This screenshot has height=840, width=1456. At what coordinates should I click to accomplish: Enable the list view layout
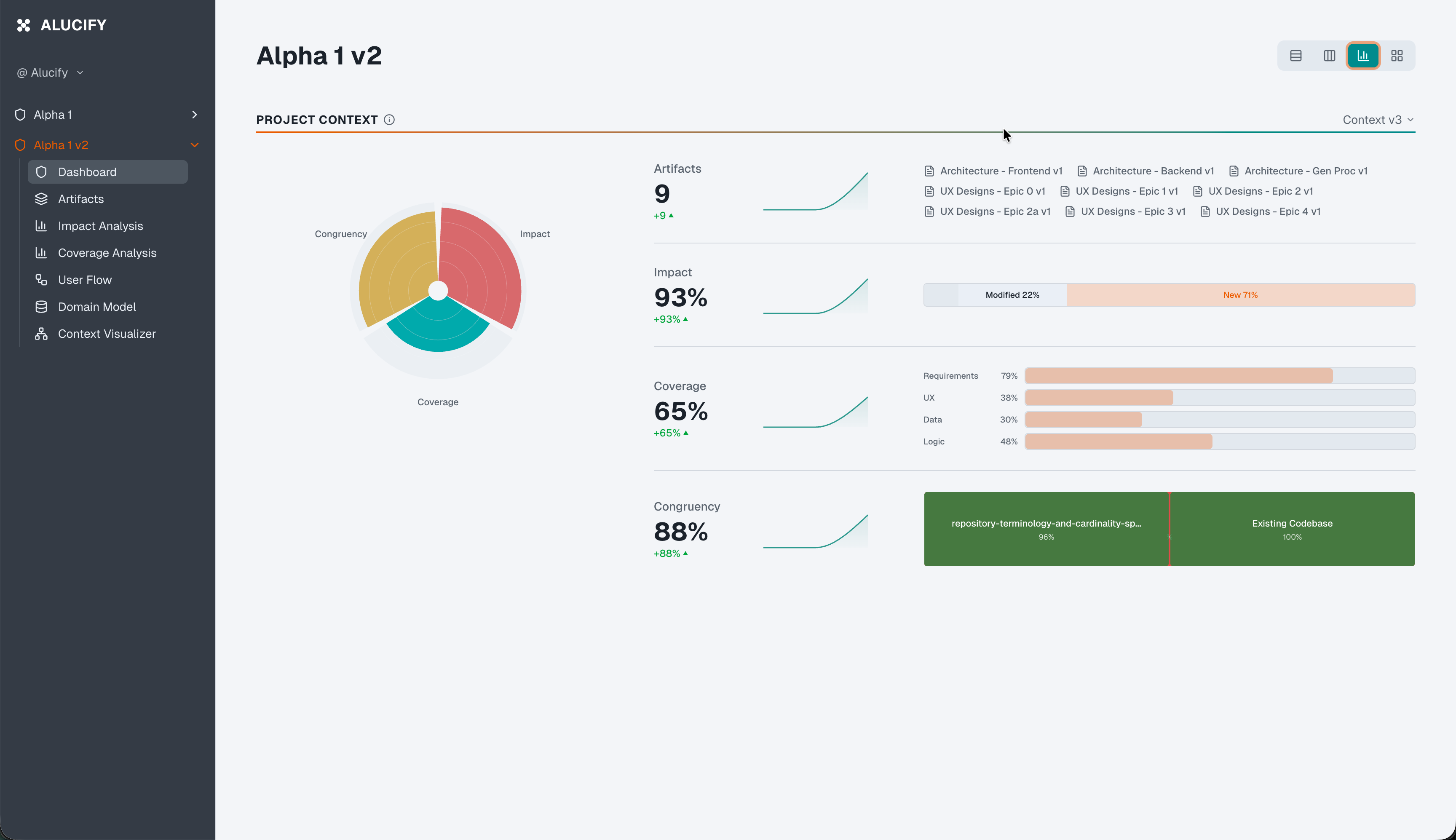(x=1295, y=55)
